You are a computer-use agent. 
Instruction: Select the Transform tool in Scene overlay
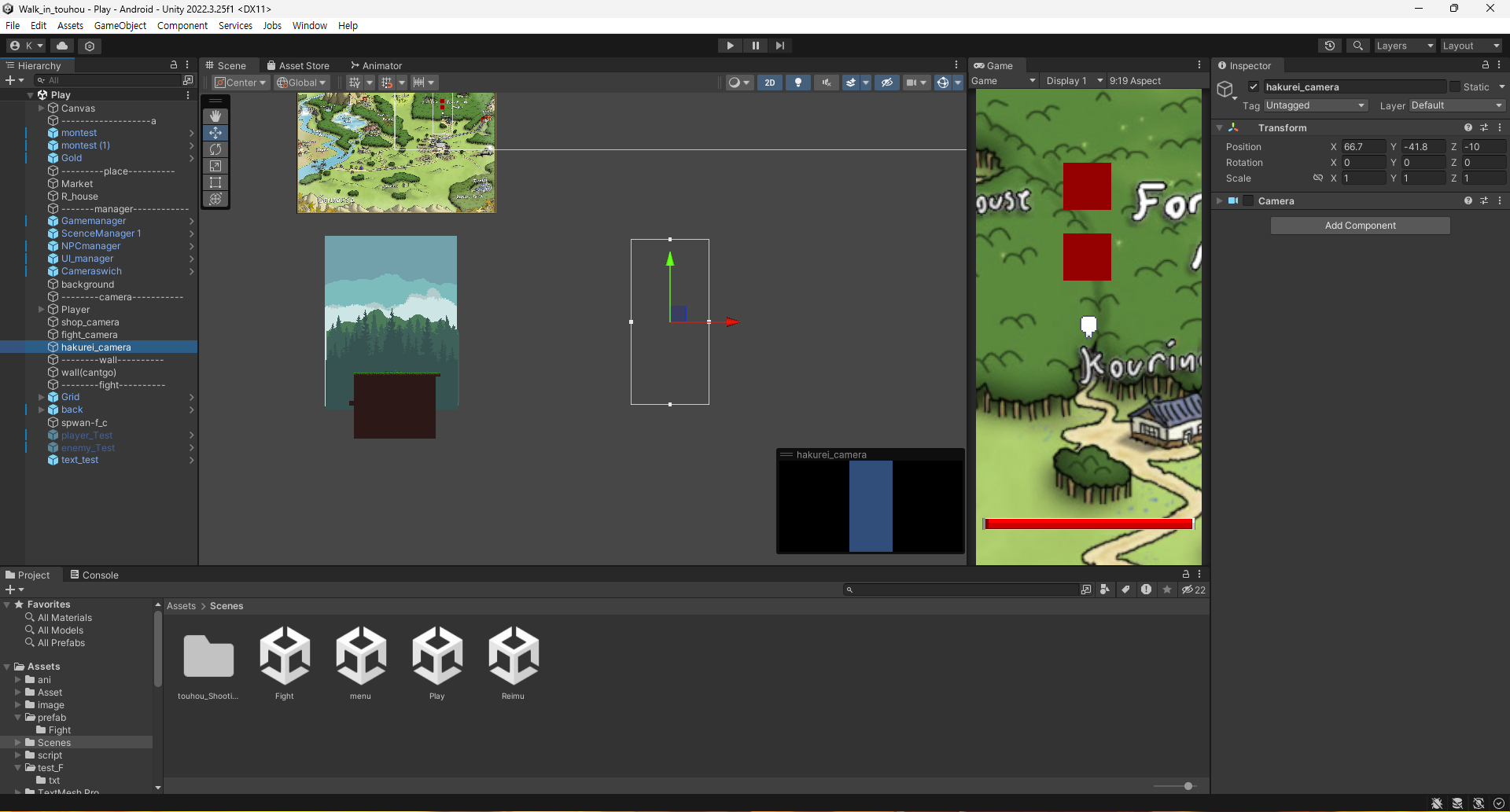pyautogui.click(x=215, y=199)
